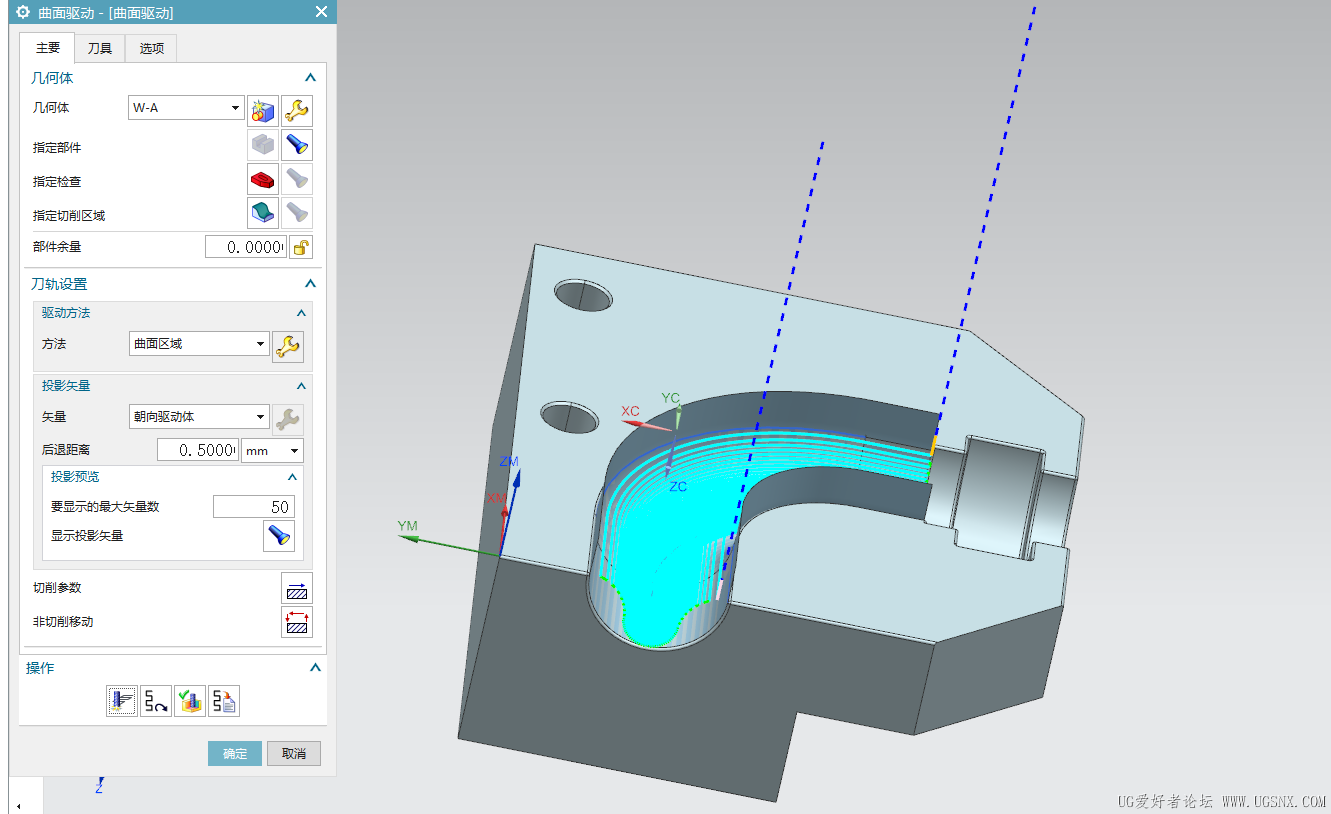The width and height of the screenshot is (1331, 814).
Task: Click the 列出刀轨 (list) icon
Action: (224, 701)
